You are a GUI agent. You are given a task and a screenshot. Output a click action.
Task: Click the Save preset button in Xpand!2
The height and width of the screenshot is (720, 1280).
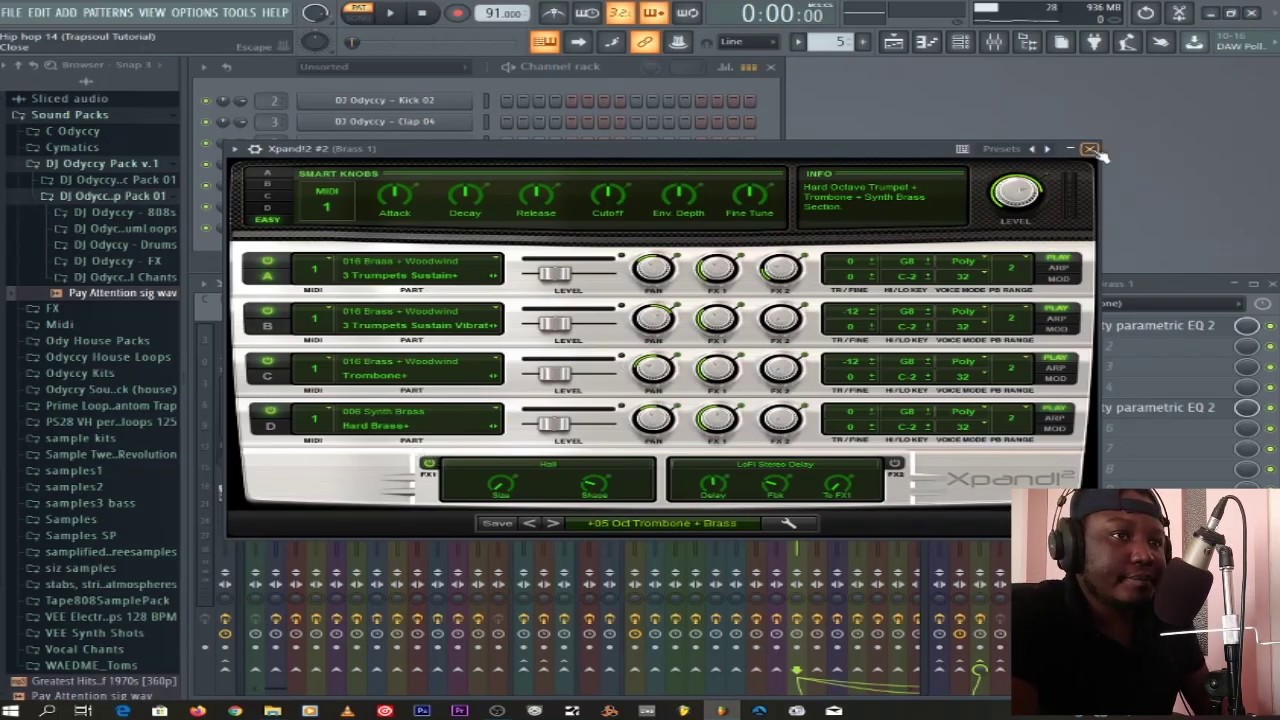(x=497, y=523)
